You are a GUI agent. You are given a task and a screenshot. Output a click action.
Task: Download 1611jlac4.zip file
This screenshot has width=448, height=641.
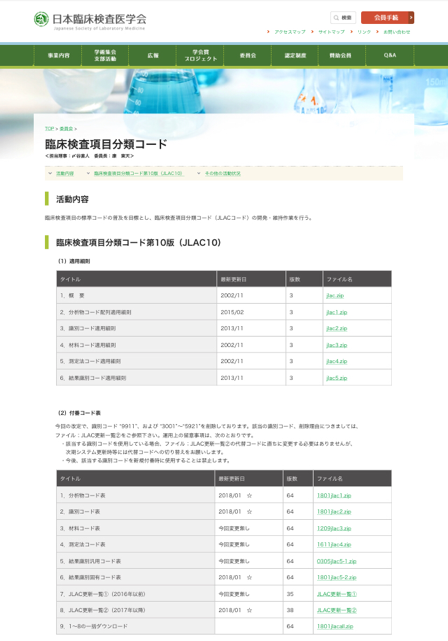334,545
